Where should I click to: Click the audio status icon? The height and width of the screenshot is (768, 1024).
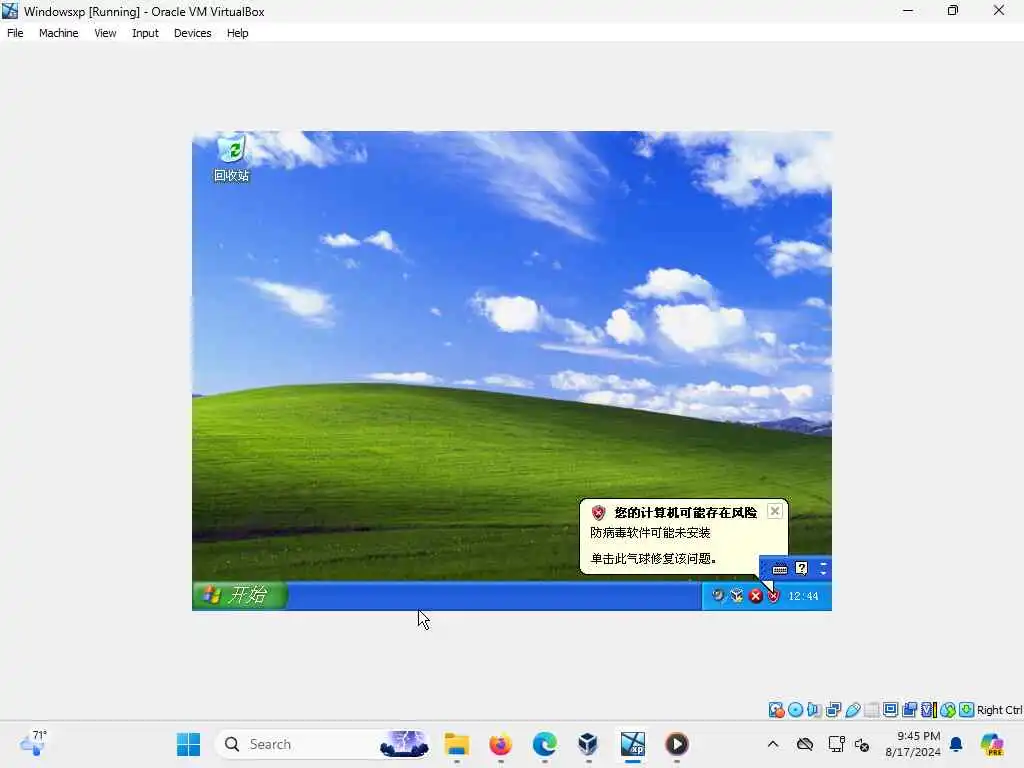[814, 710]
